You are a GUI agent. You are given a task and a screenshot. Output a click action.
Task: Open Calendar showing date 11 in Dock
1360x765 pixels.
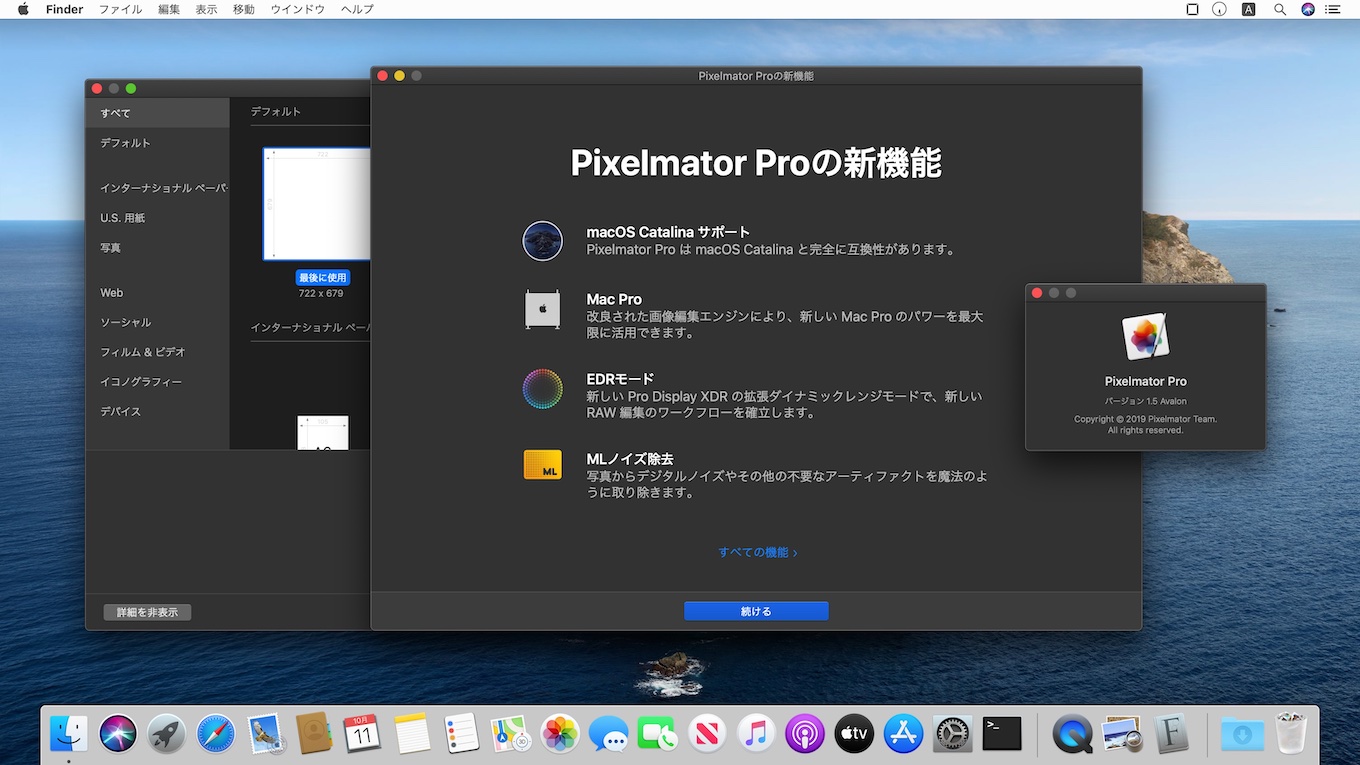click(x=362, y=734)
